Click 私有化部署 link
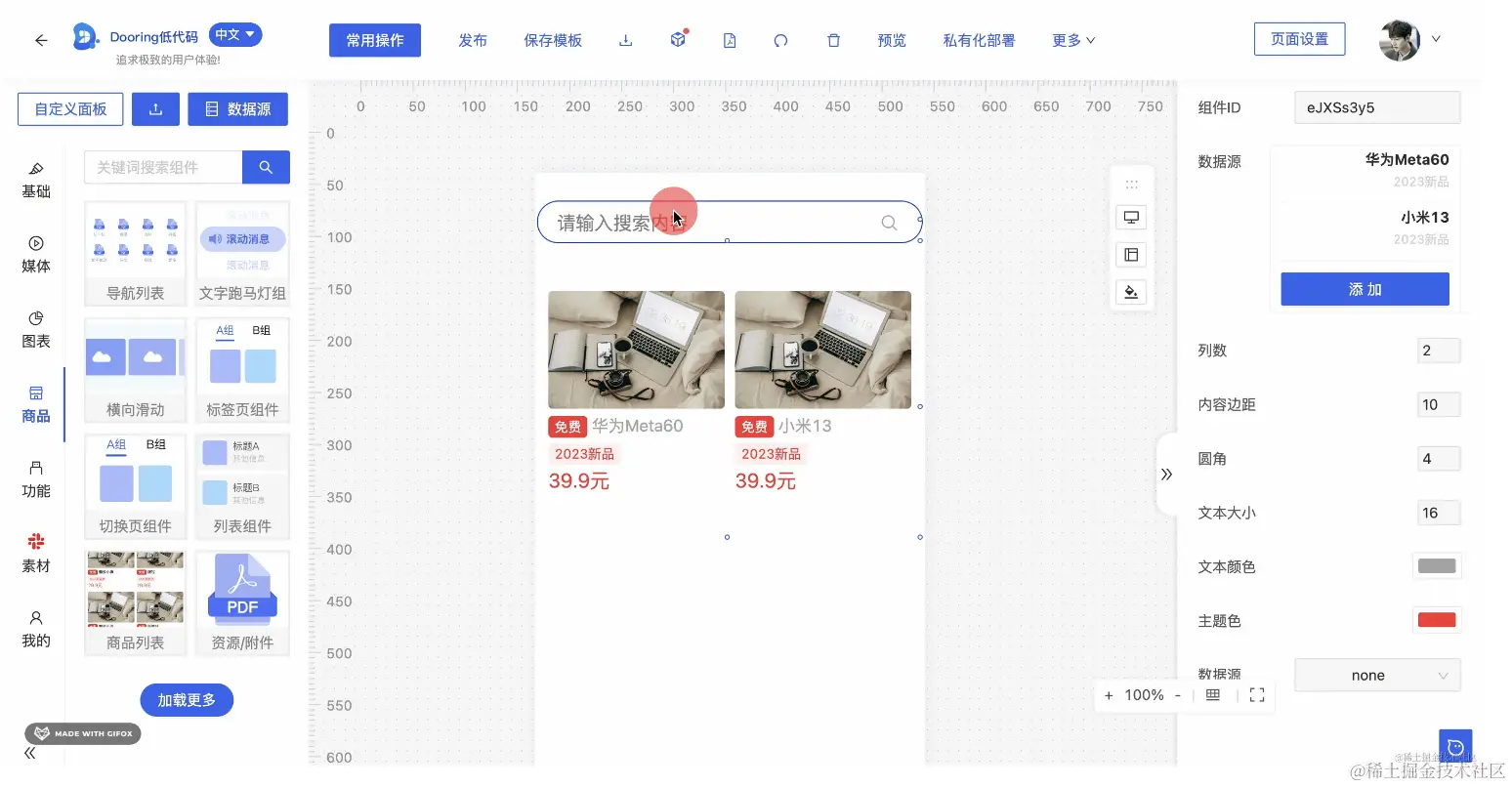The image size is (1512, 787). point(979,40)
